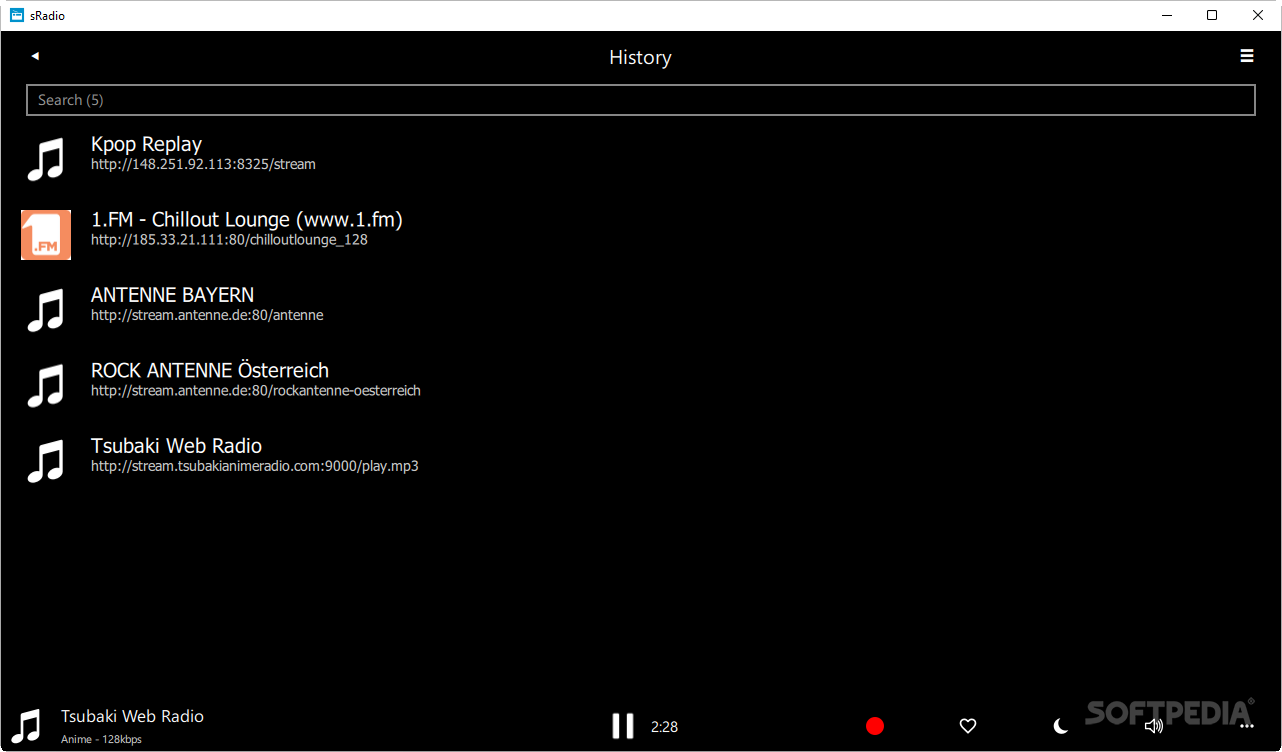Maximize the sRadio window
Screen dimensions: 1282x752
(x=1212, y=15)
